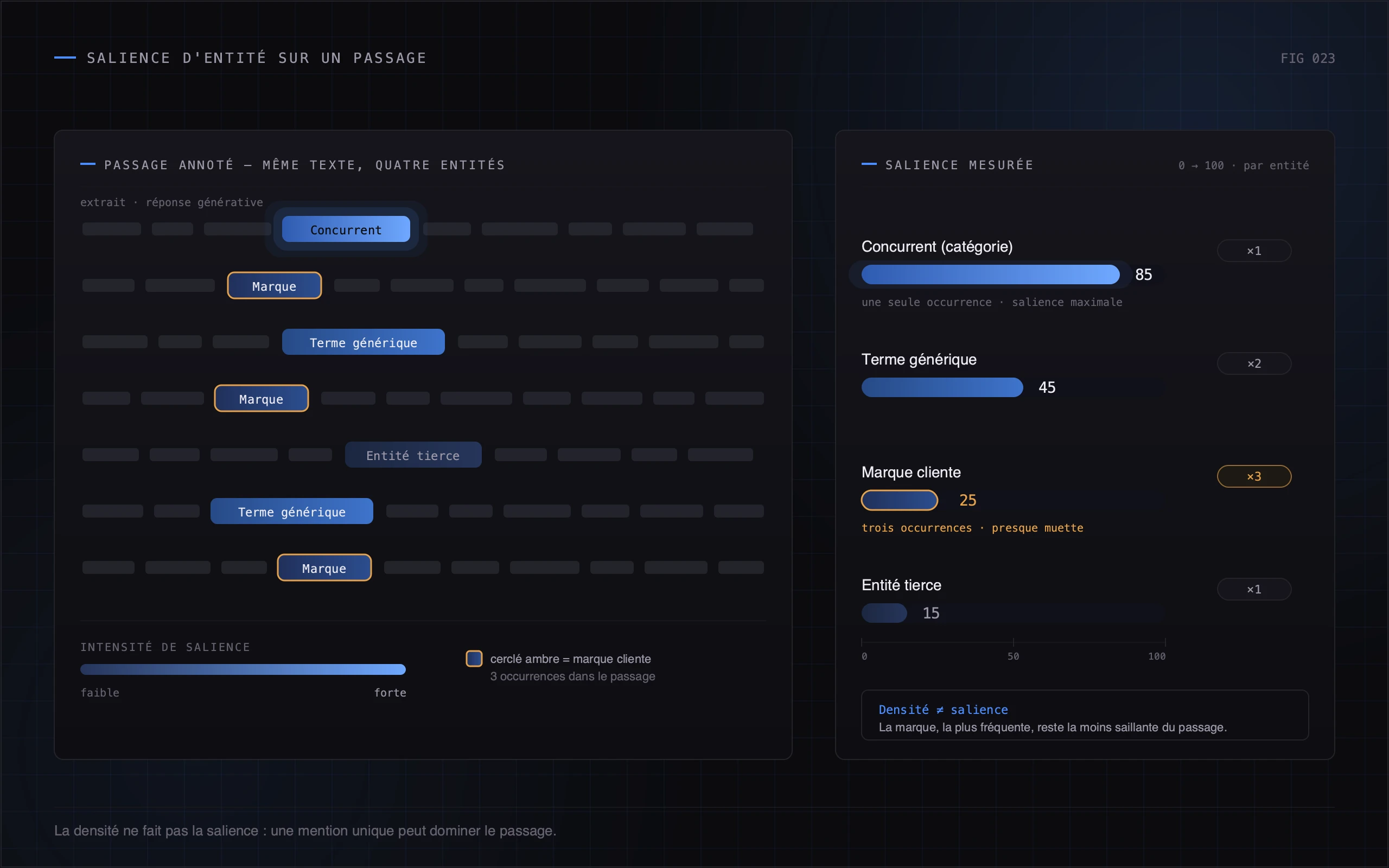
Task: Click the Densité ≠ salience note box
Action: click(x=1085, y=716)
